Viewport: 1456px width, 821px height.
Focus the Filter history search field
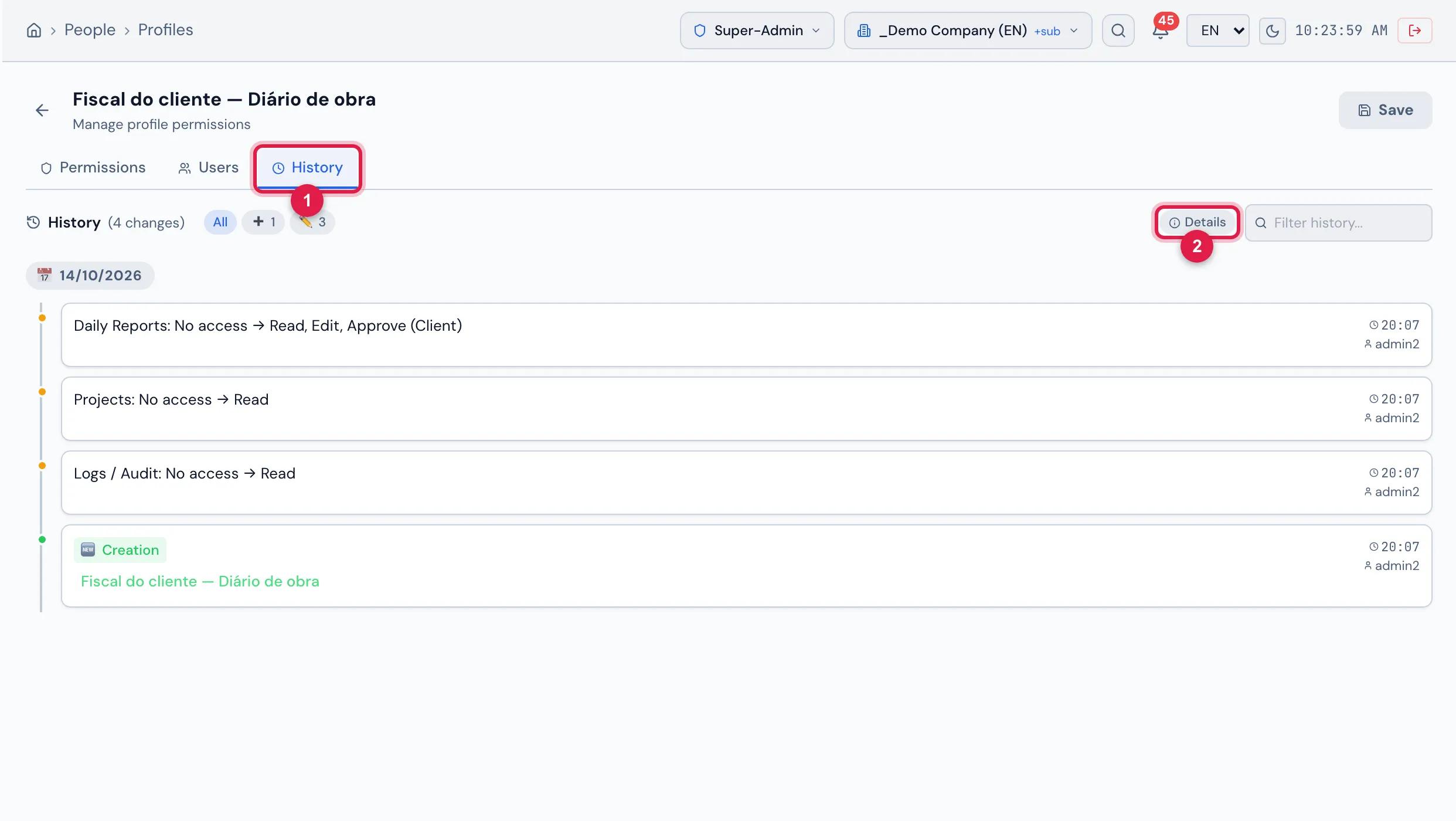click(x=1338, y=223)
